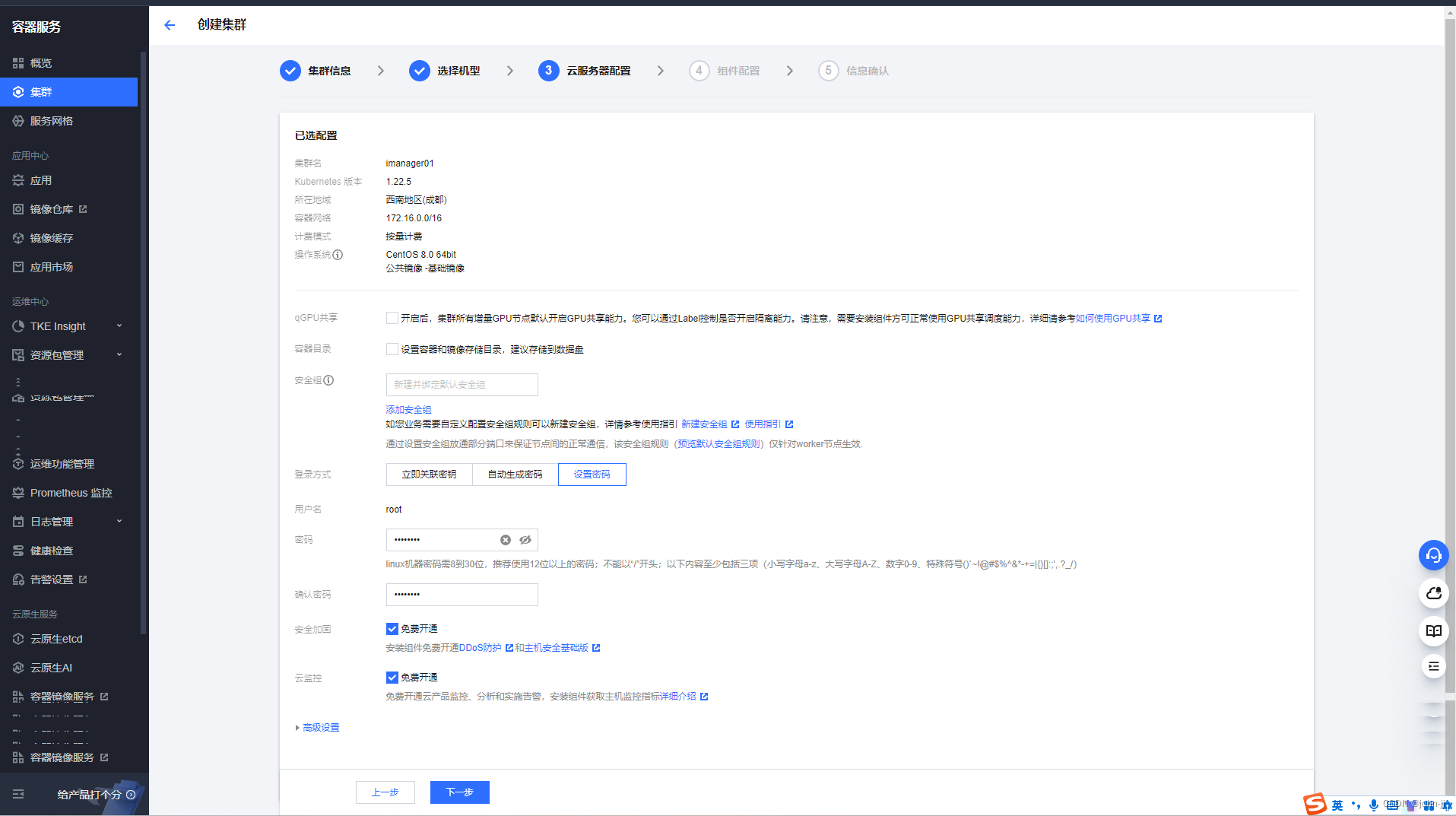1456x816 pixels.
Task: Open the 主机安全基础版 link
Action: coord(556,648)
